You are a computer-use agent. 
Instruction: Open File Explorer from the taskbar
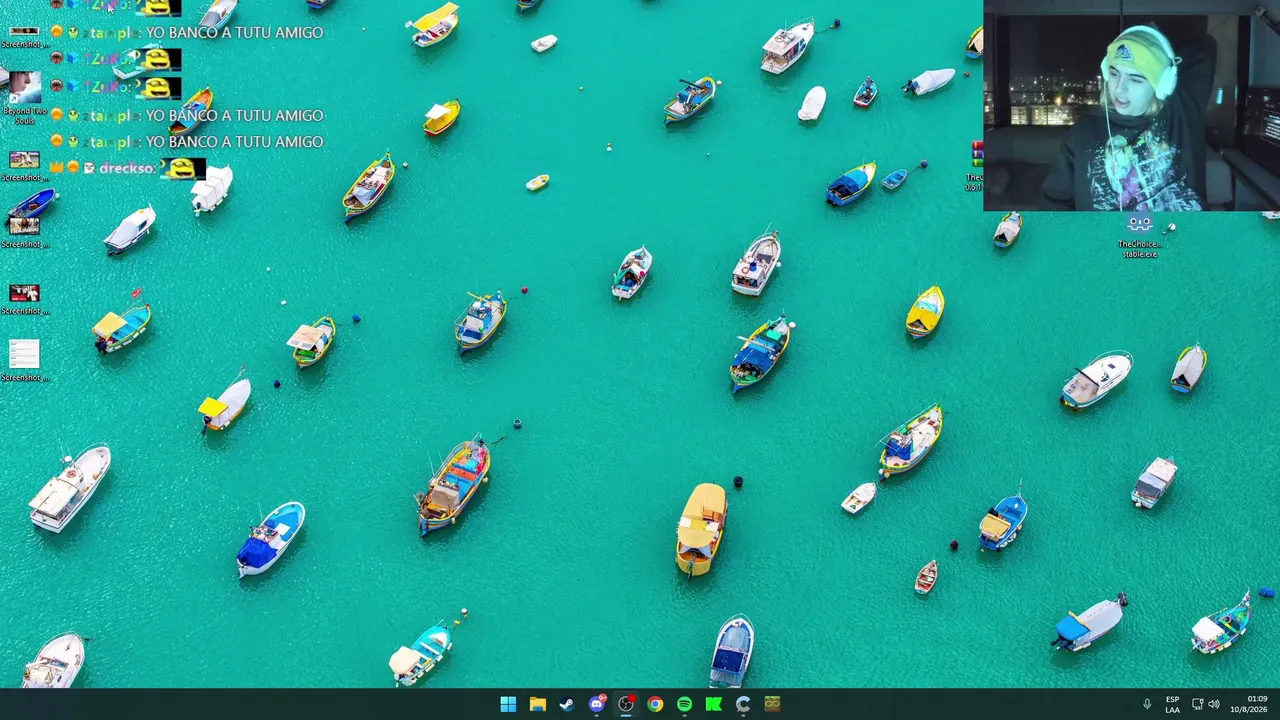point(537,704)
